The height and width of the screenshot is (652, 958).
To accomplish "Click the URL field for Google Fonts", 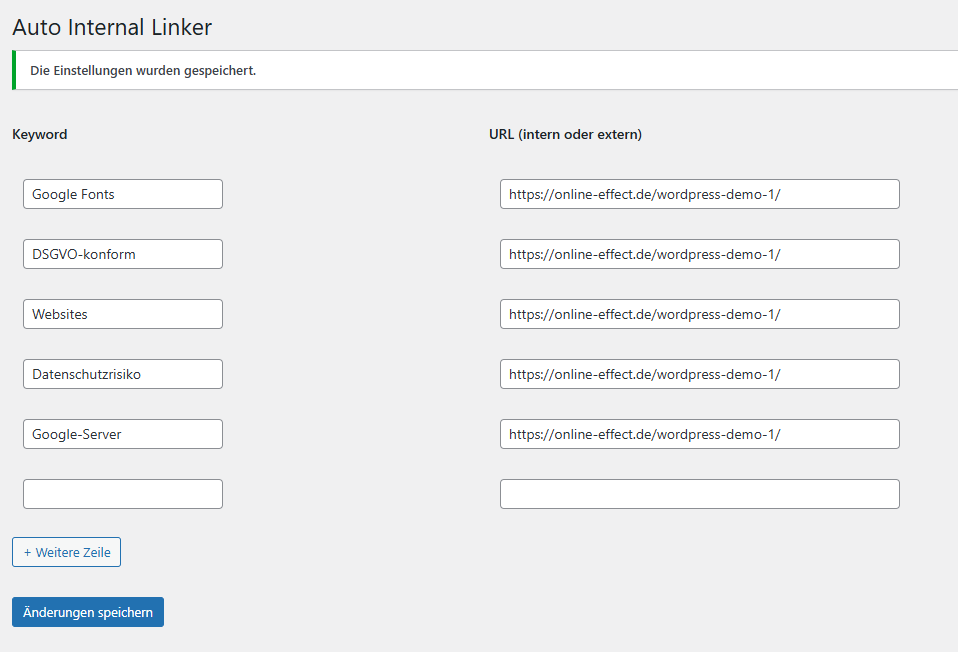I will [700, 194].
